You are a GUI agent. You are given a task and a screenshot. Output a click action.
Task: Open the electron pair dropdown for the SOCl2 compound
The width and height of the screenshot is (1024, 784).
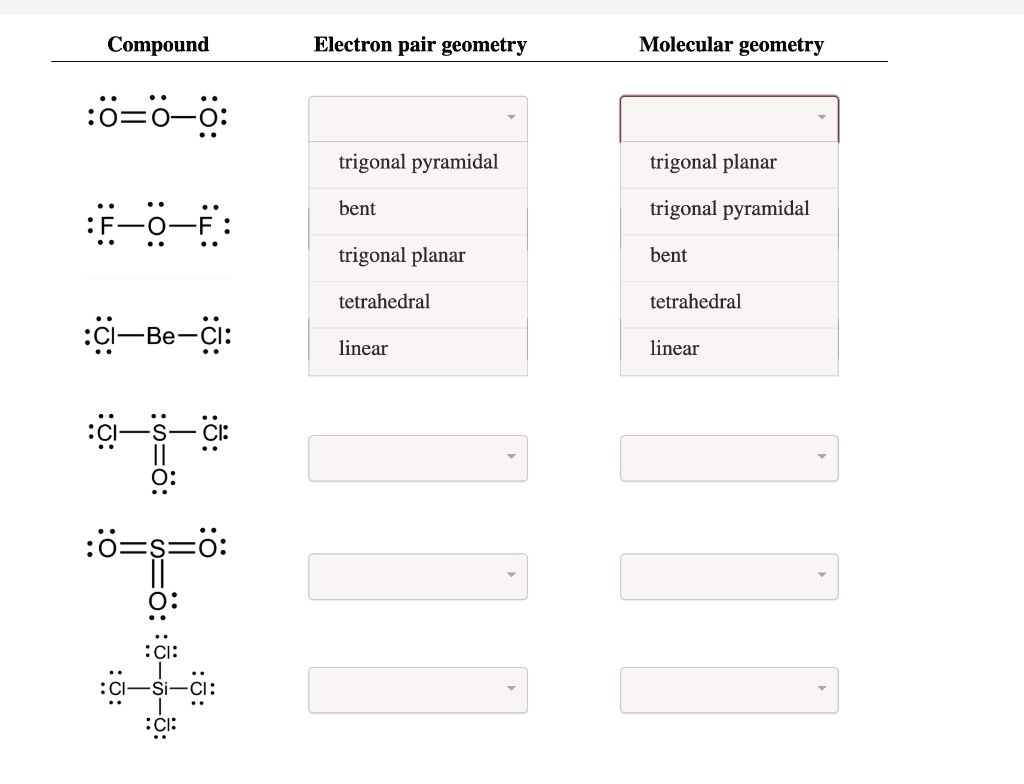tap(418, 458)
